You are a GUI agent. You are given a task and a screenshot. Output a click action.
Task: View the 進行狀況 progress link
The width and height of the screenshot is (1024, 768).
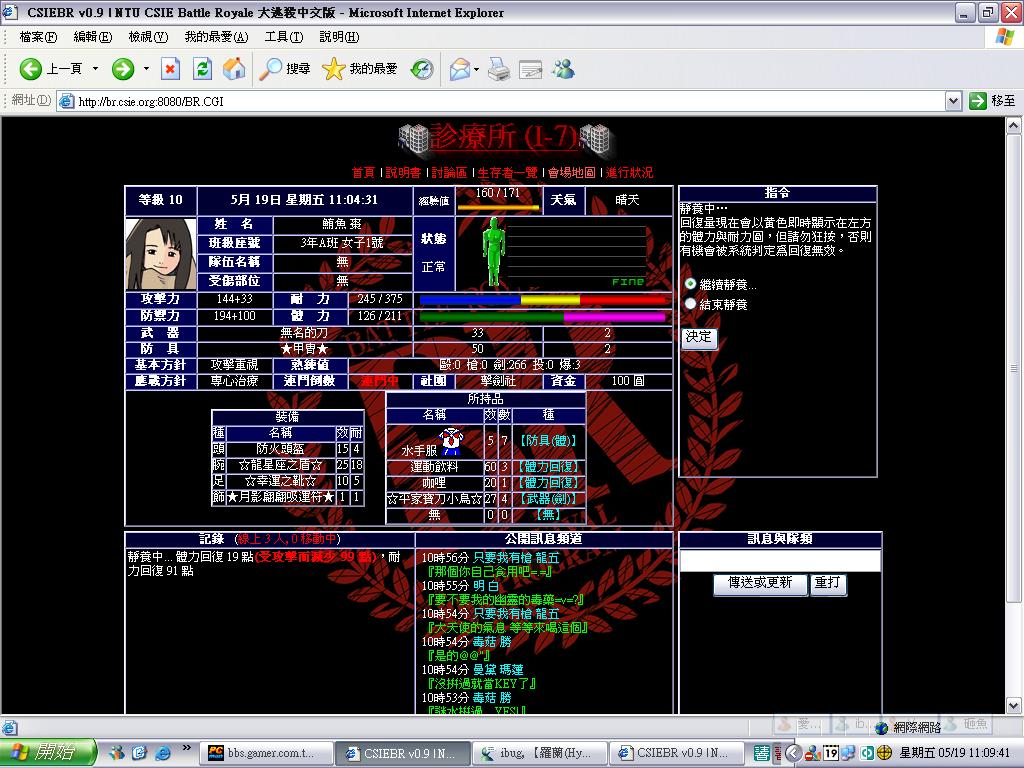[x=630, y=172]
